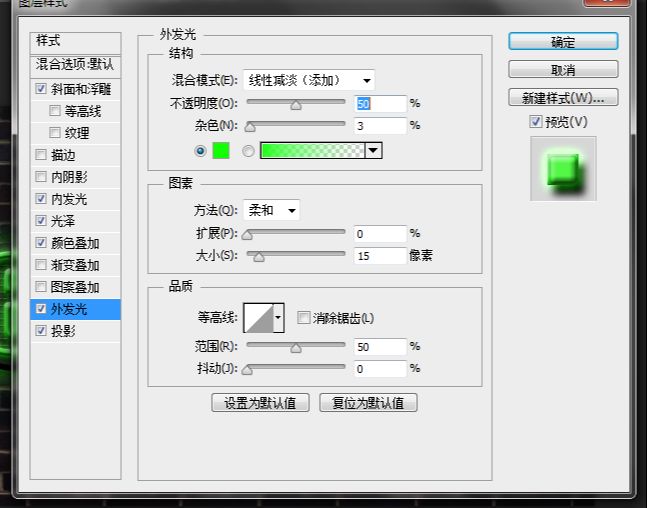Toggle the 内发光 effect checkbox

point(40,198)
